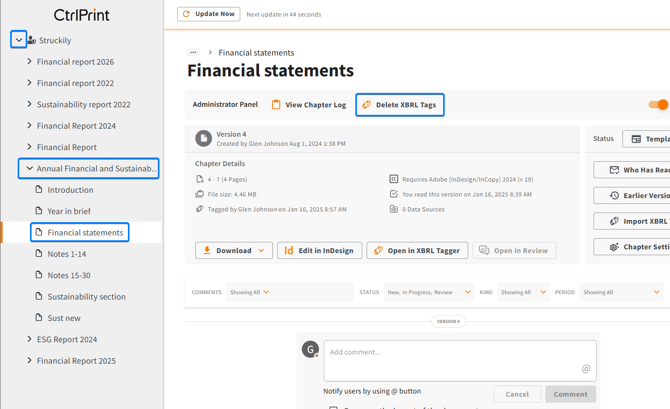Open the View Chapter Log
Image resolution: width=670 pixels, height=409 pixels.
(308, 105)
